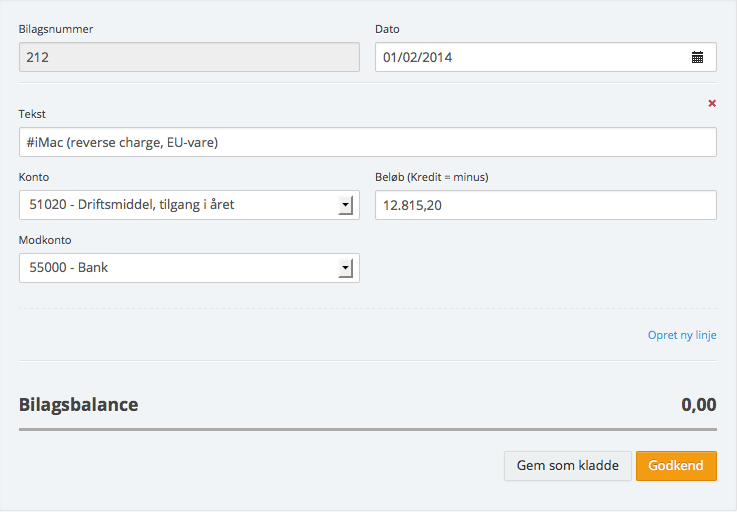Screen dimensions: 737x512
Task: Open the calendar date picker icon
Action: [x=697, y=57]
